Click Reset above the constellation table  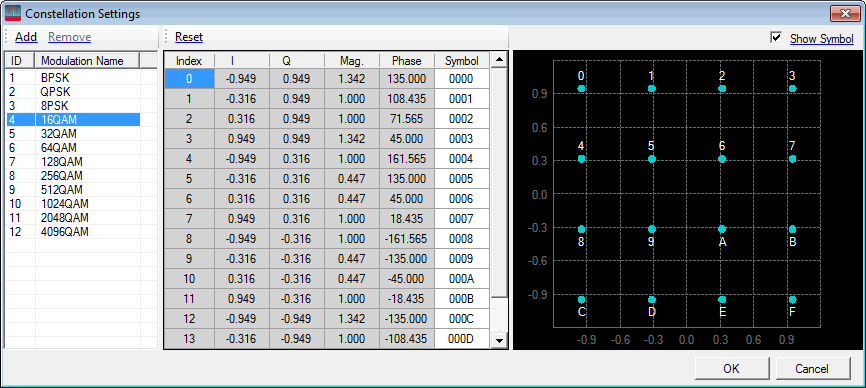pyautogui.click(x=189, y=37)
